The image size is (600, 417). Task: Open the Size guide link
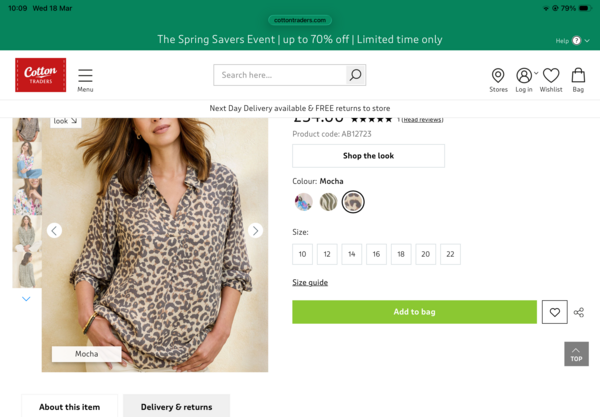[310, 282]
